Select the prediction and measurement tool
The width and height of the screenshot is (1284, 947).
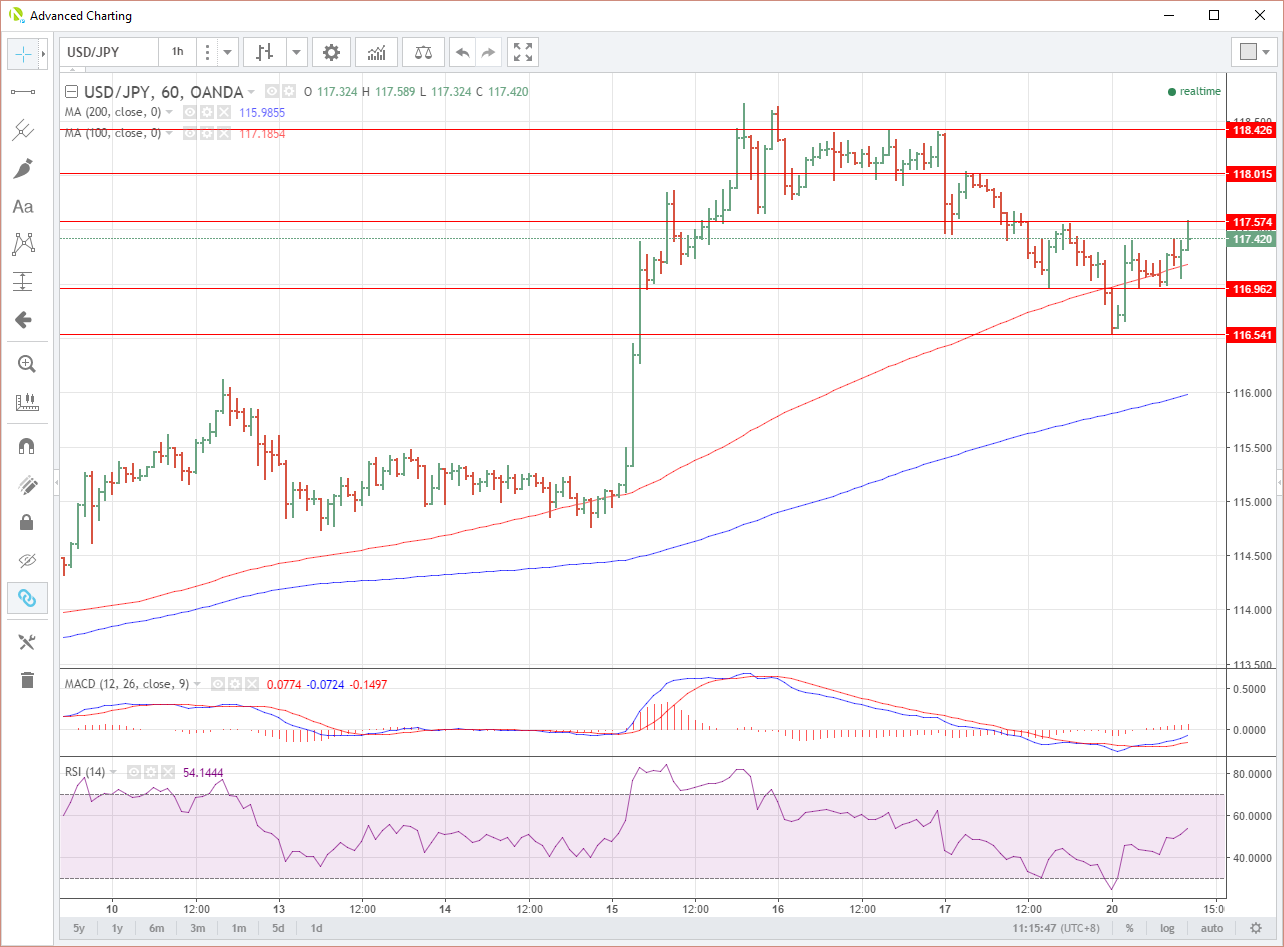click(24, 282)
